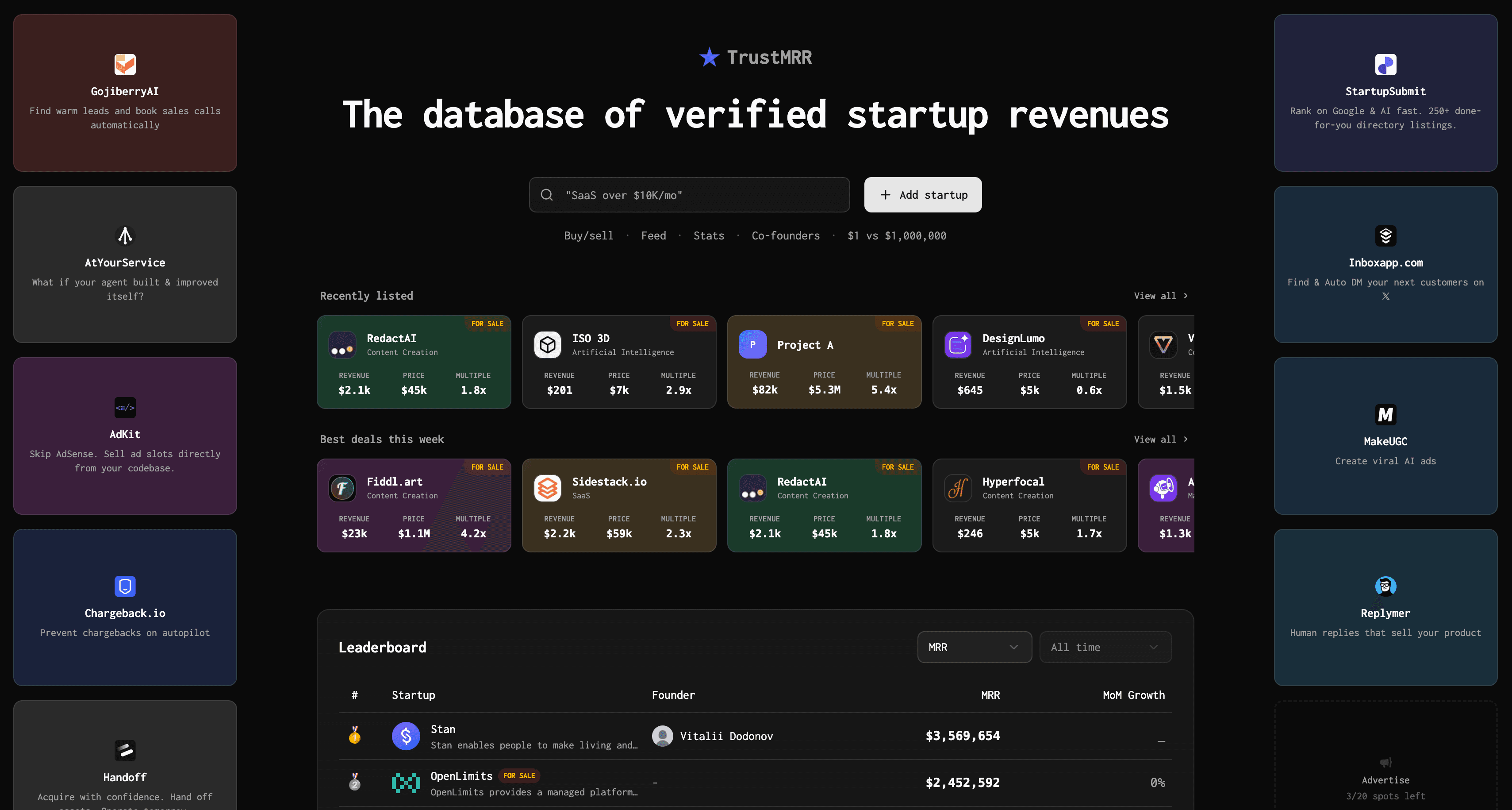Click the TrustMRR blue star logo
The image size is (1512, 810).
point(710,57)
